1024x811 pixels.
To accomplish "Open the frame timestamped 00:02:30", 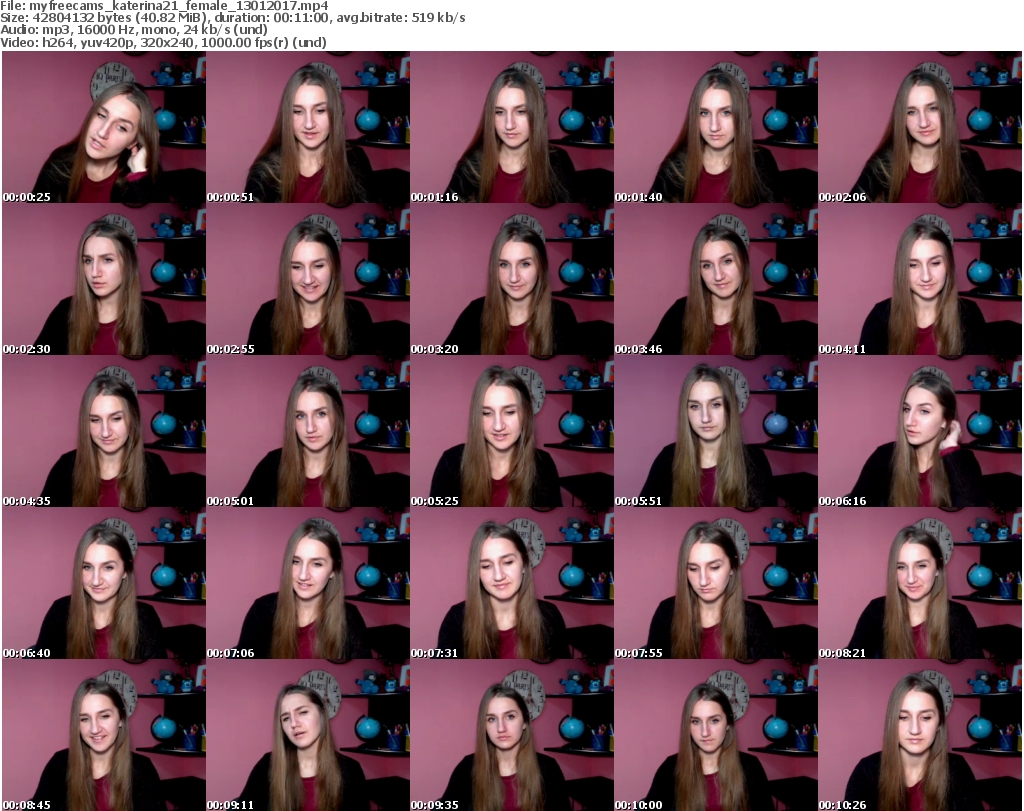I will (x=104, y=279).
